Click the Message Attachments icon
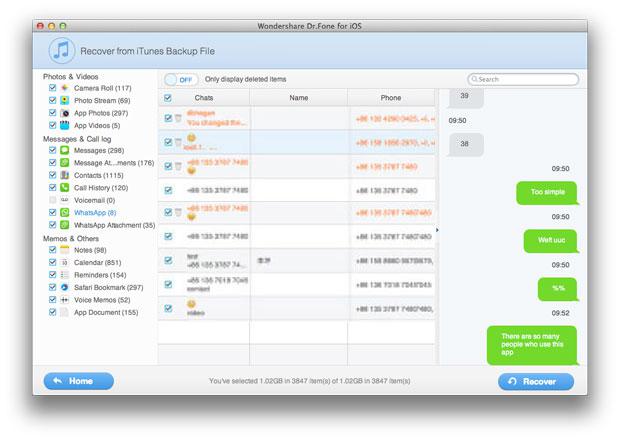The height and width of the screenshot is (440, 620). (x=64, y=162)
